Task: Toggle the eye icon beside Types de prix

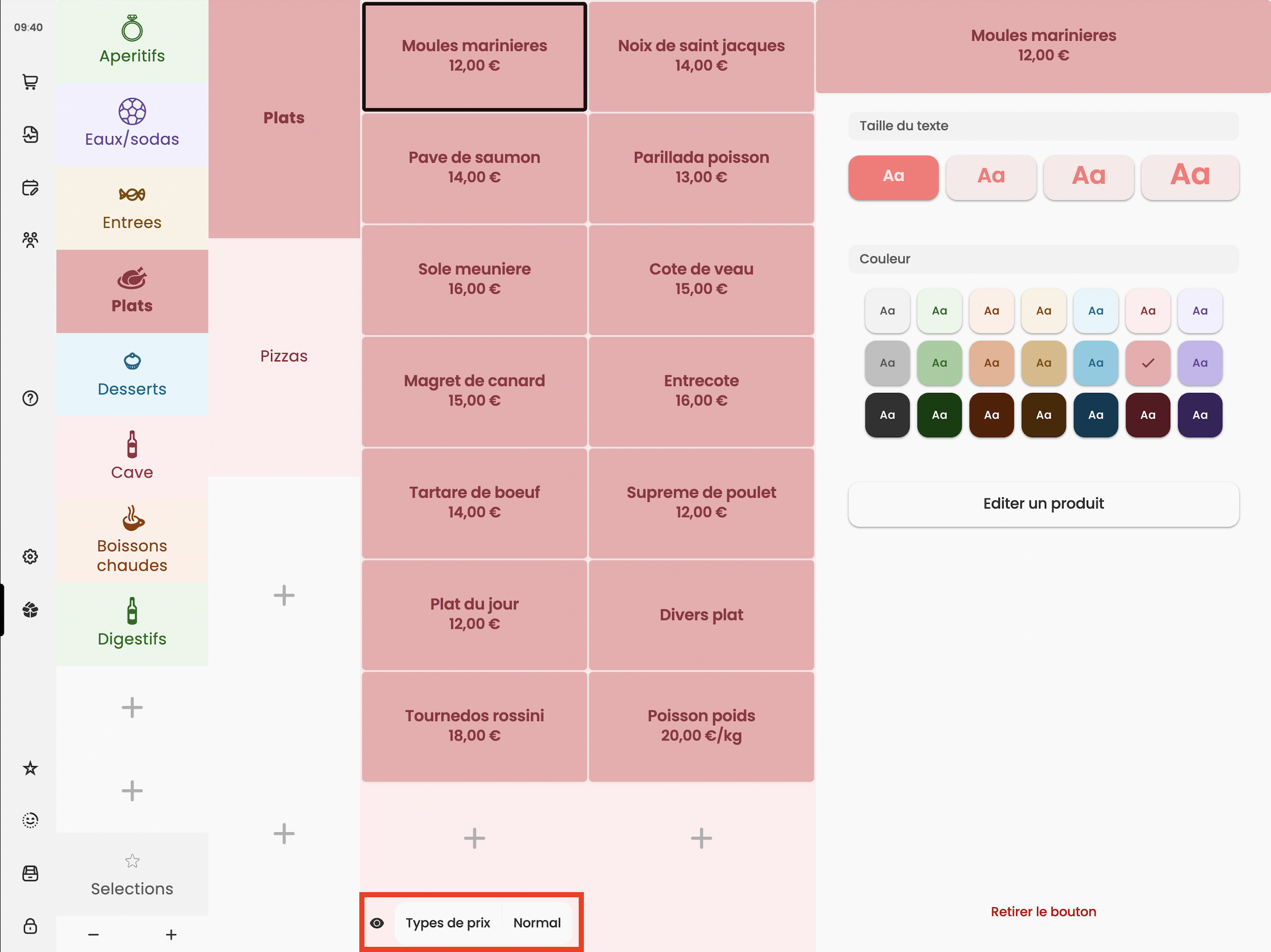Action: (x=377, y=923)
